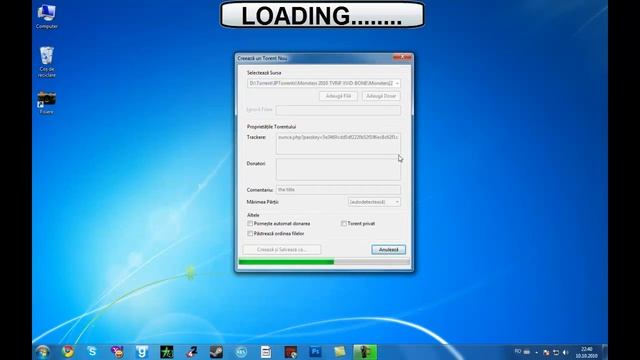This screenshot has width=640, height=360.
Task: Click the RO language indicator in tray
Action: click(x=518, y=351)
